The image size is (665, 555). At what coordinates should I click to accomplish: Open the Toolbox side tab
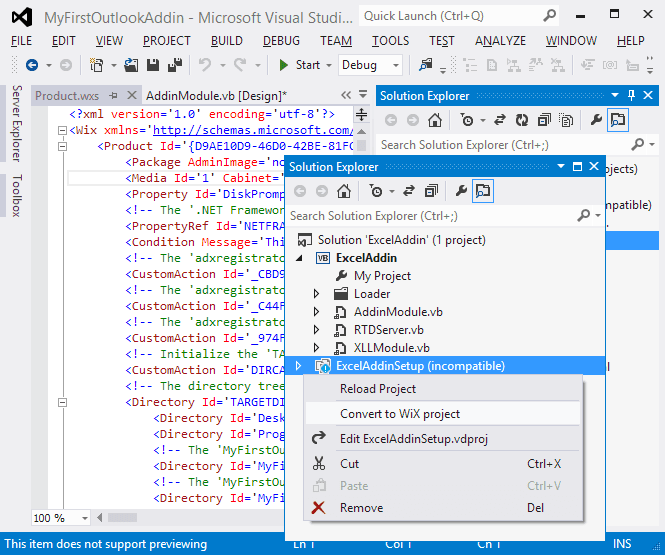coord(16,195)
